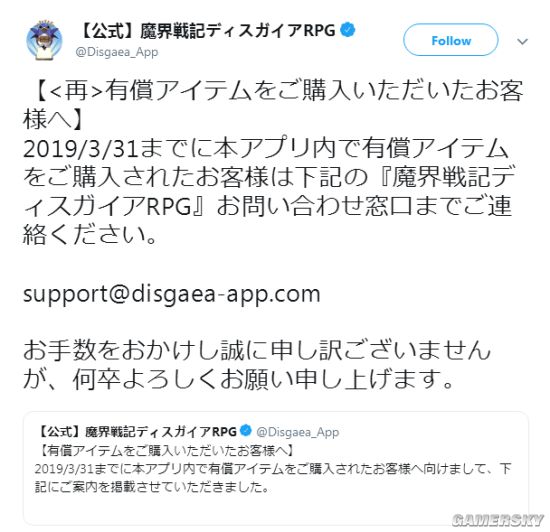Open the Disgaea RPG profile avatar
The image size is (550, 532).
pos(44,40)
